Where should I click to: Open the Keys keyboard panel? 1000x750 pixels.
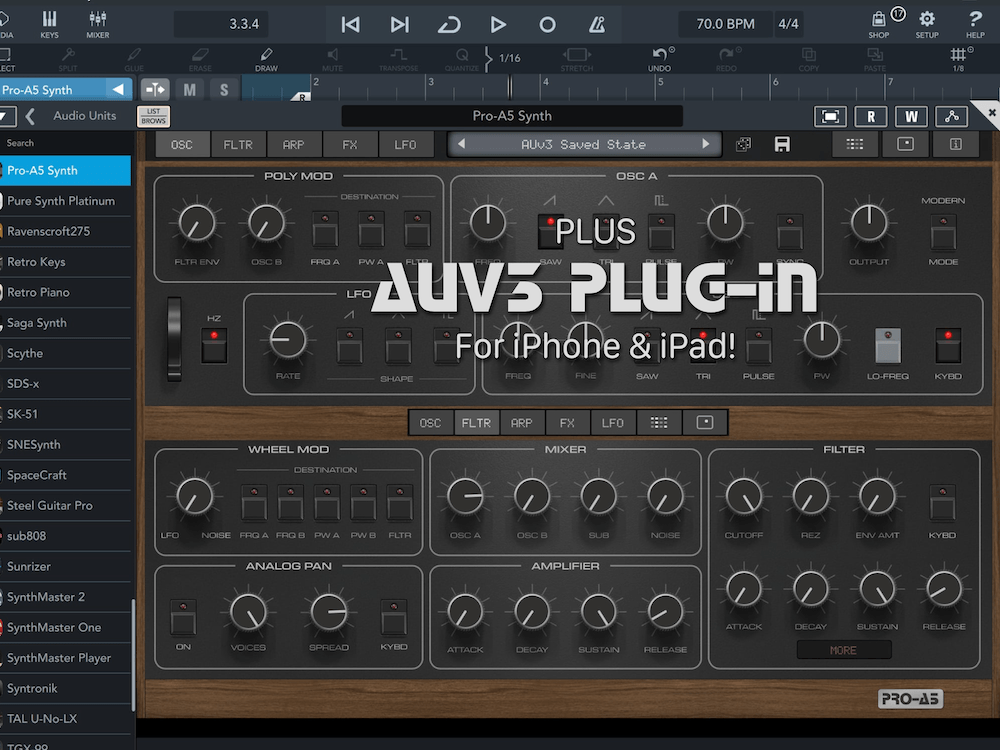[49, 24]
